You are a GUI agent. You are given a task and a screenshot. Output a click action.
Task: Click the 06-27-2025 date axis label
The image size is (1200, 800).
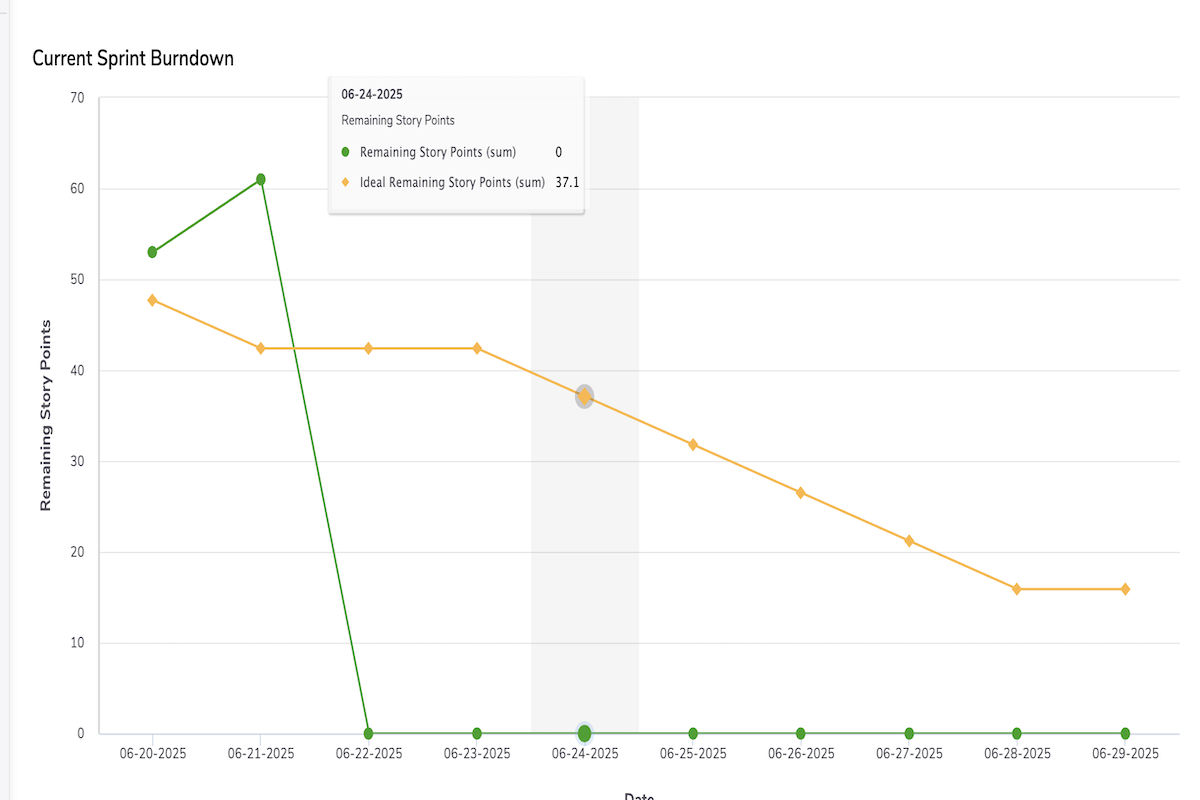pyautogui.click(x=909, y=754)
